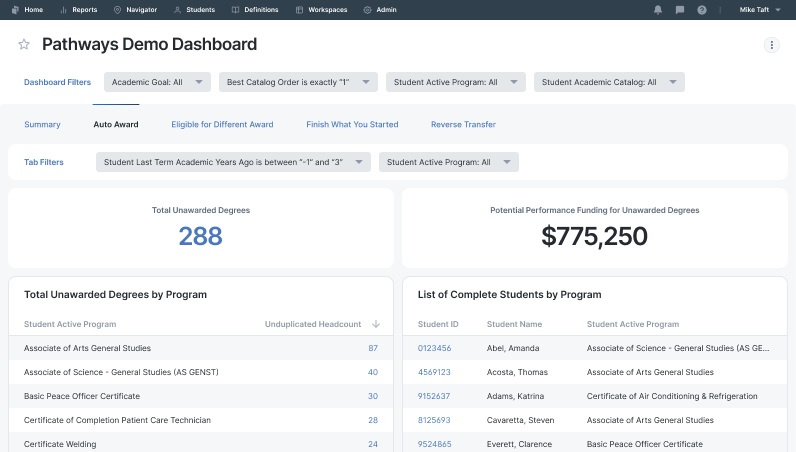Open student ID 0123456 link
The width and height of the screenshot is (796, 452).
pos(434,348)
